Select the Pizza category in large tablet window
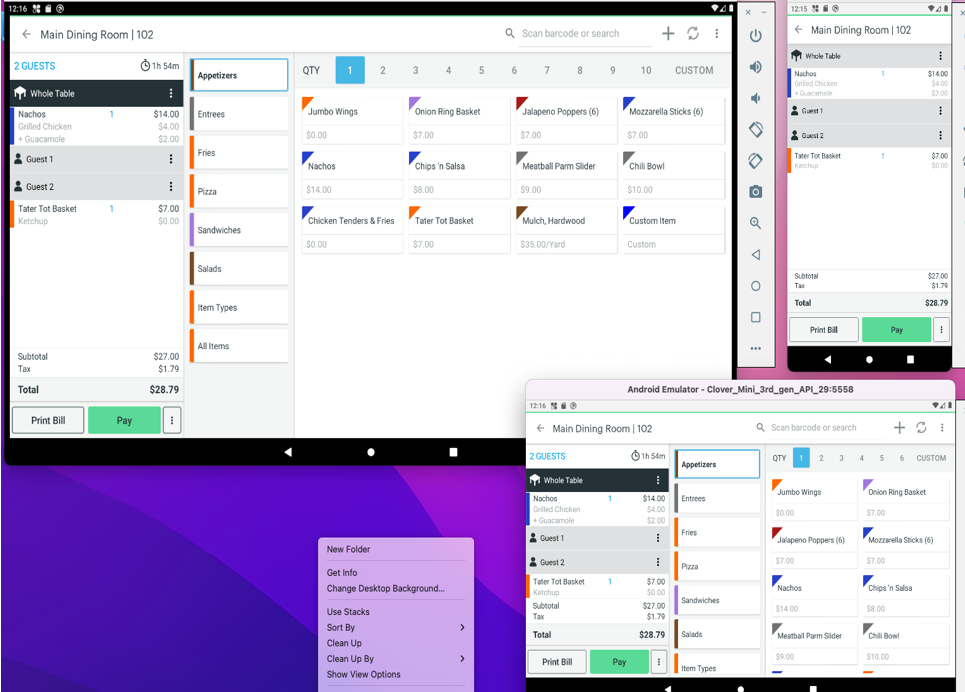 tap(240, 191)
